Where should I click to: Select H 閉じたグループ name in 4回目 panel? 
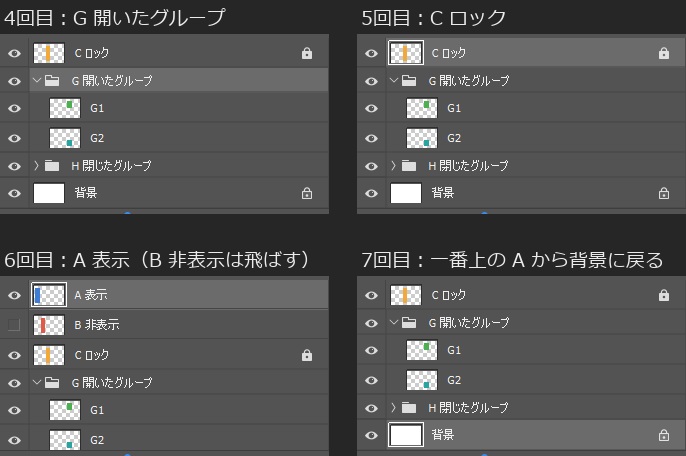click(112, 165)
